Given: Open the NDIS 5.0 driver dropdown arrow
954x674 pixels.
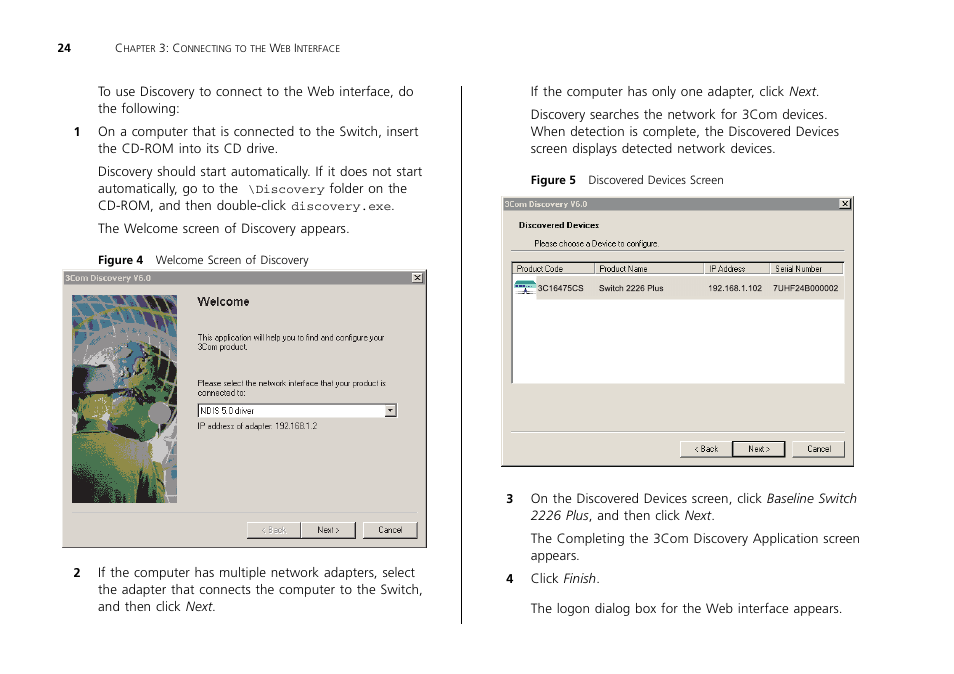Looking at the screenshot, I should coord(391,411).
